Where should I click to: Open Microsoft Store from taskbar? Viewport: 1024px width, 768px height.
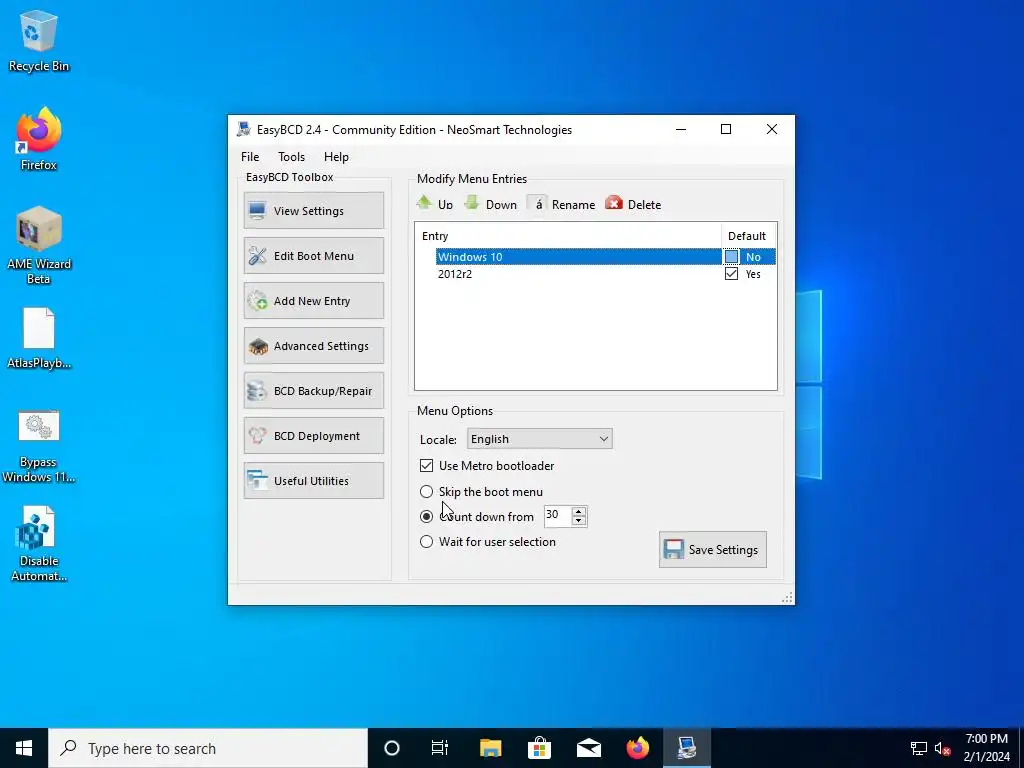coord(539,748)
